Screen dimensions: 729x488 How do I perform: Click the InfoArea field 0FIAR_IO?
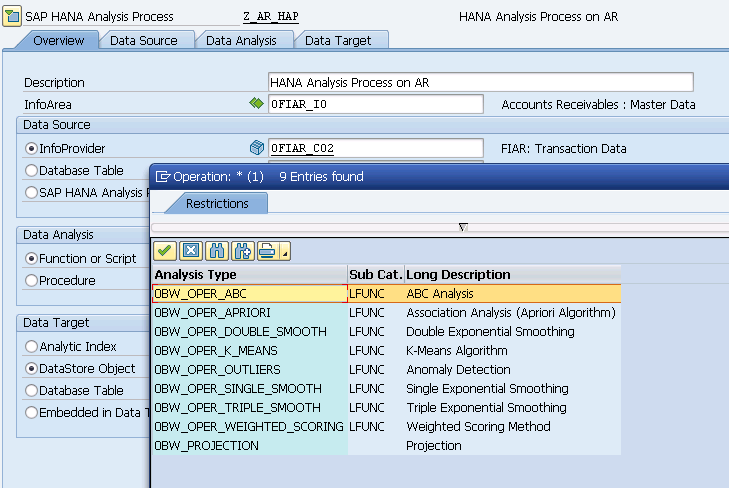(376, 104)
